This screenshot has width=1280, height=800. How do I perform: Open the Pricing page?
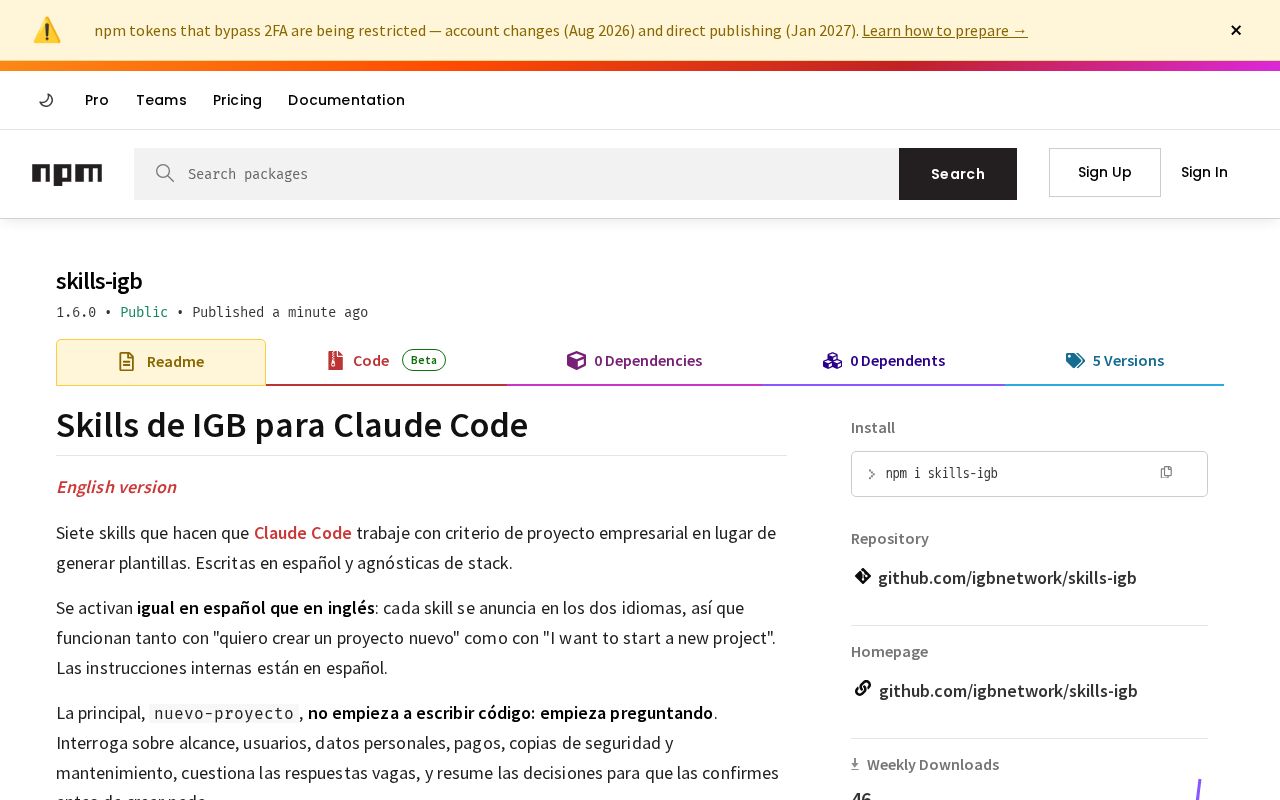click(x=237, y=100)
